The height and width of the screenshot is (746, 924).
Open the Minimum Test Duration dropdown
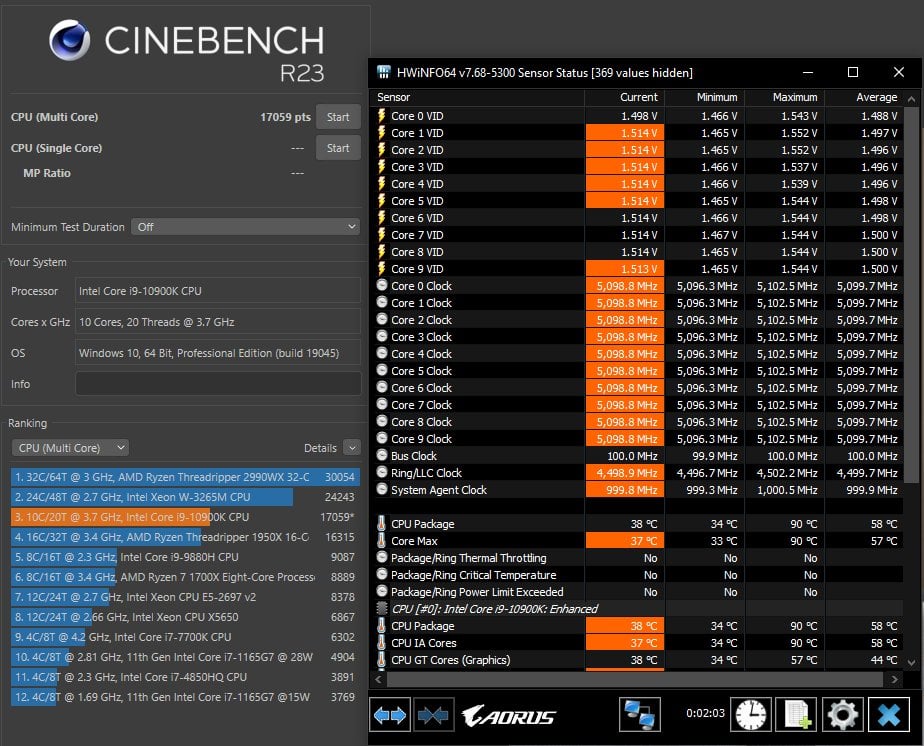[246, 227]
